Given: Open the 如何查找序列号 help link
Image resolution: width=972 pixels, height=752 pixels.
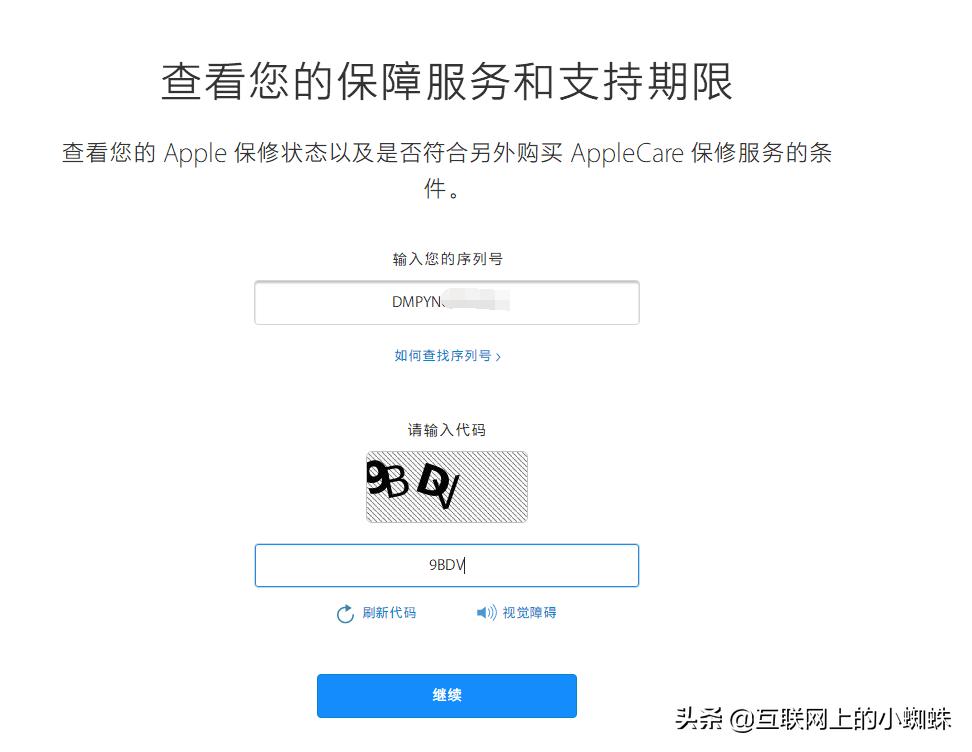Looking at the screenshot, I should (447, 356).
